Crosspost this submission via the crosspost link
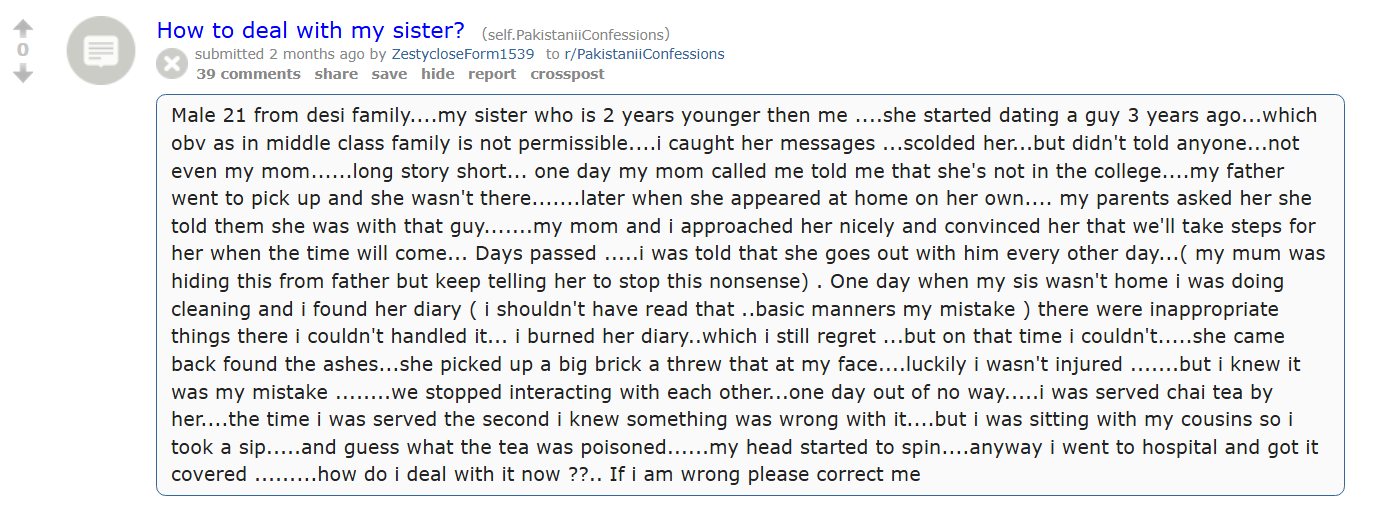1397x511 pixels. click(x=567, y=74)
